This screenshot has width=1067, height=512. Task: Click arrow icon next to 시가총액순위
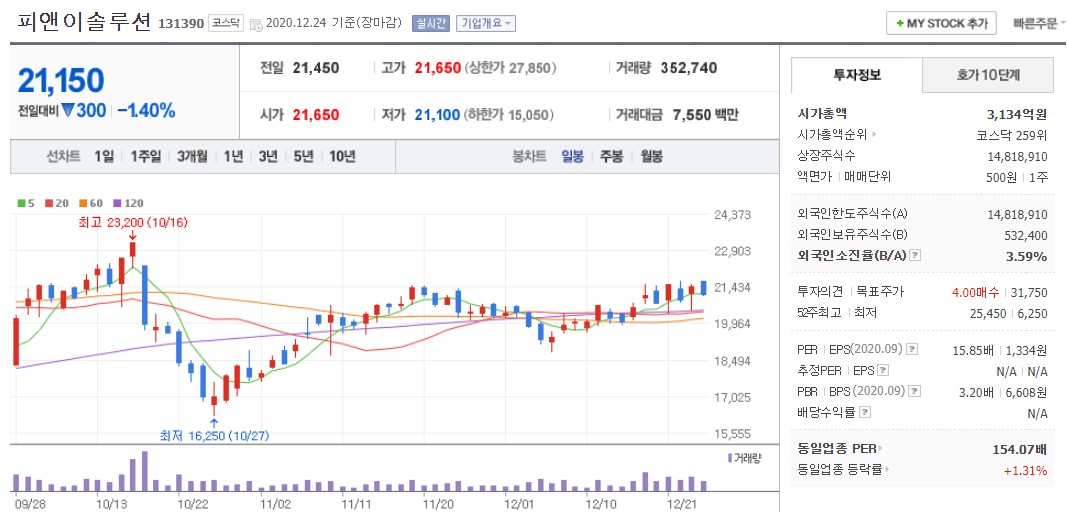pyautogui.click(x=875, y=135)
